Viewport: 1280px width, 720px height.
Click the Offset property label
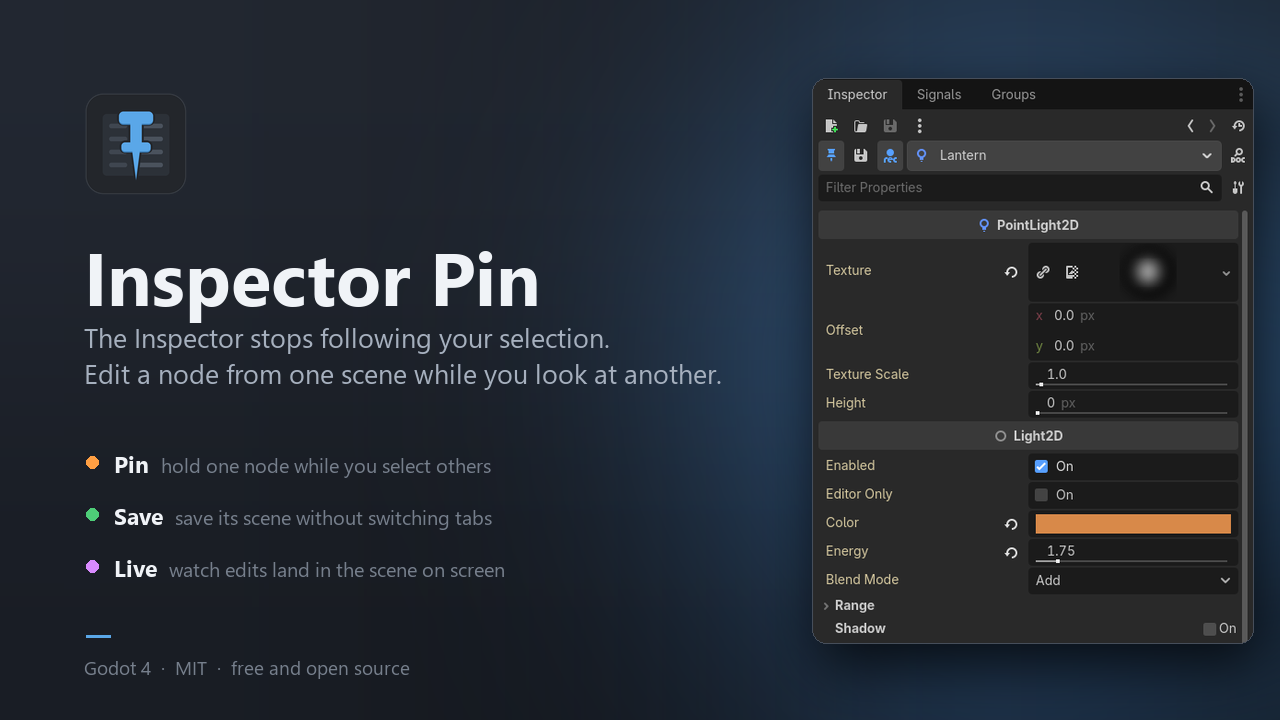click(x=844, y=331)
